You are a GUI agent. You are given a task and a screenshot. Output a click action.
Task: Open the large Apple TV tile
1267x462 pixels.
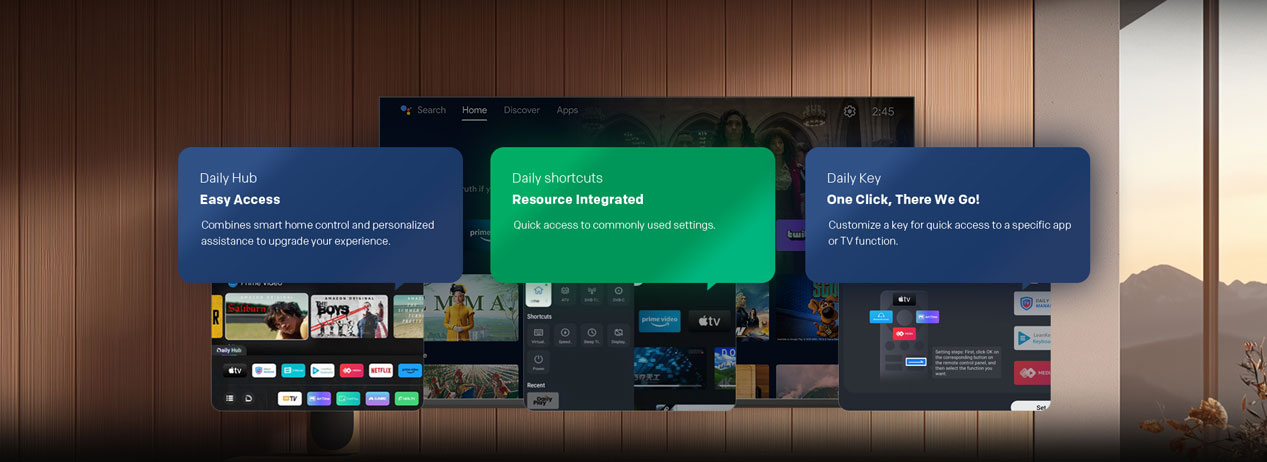tap(709, 321)
